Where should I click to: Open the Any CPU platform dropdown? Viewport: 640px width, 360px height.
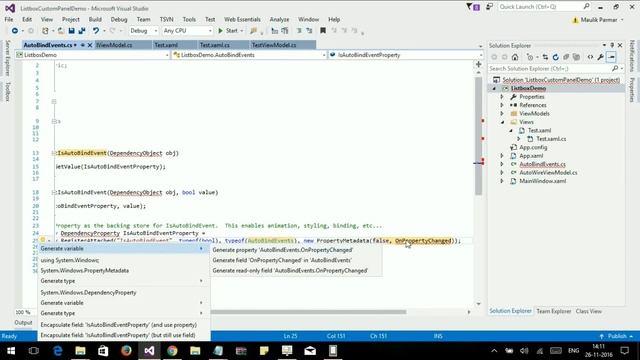[x=187, y=31]
